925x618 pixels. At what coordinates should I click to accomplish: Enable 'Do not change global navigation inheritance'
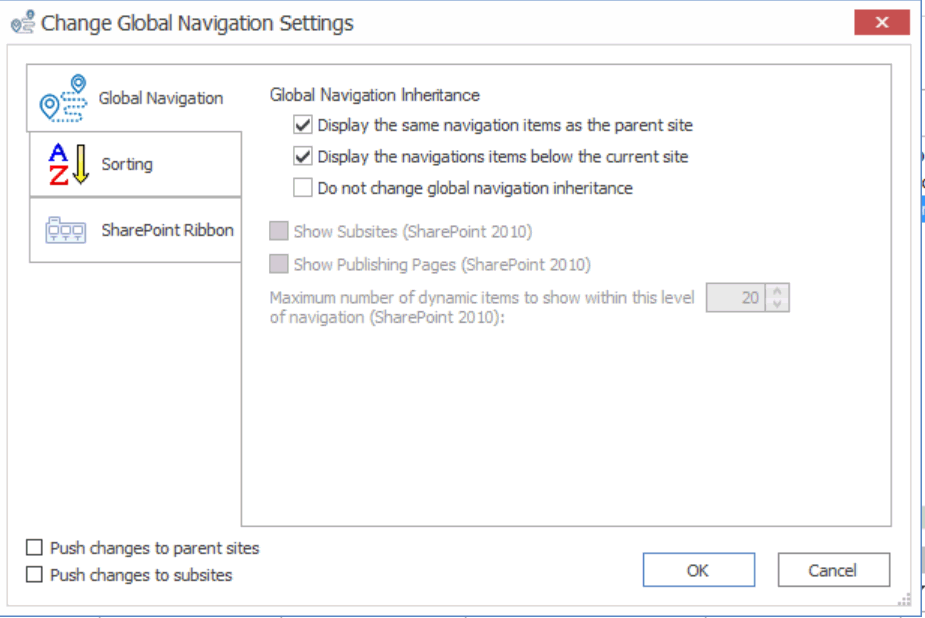click(x=301, y=187)
